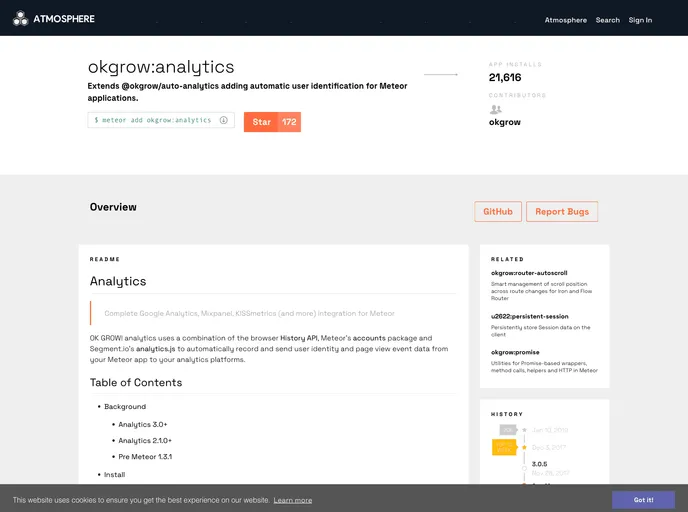
Task: Jump to Install section
Action: [x=114, y=475]
